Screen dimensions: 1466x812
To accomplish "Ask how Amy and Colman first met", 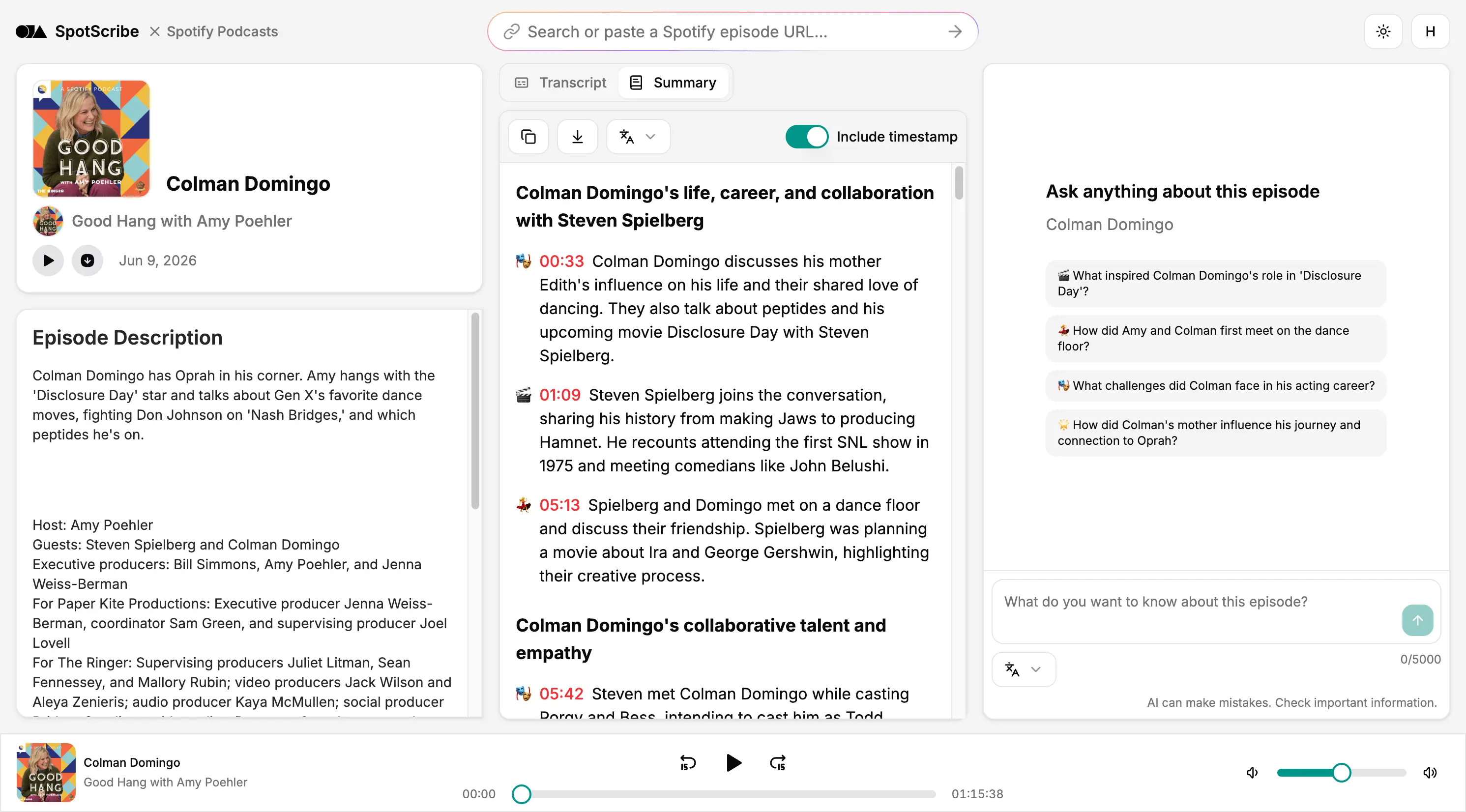I will [x=1216, y=339].
